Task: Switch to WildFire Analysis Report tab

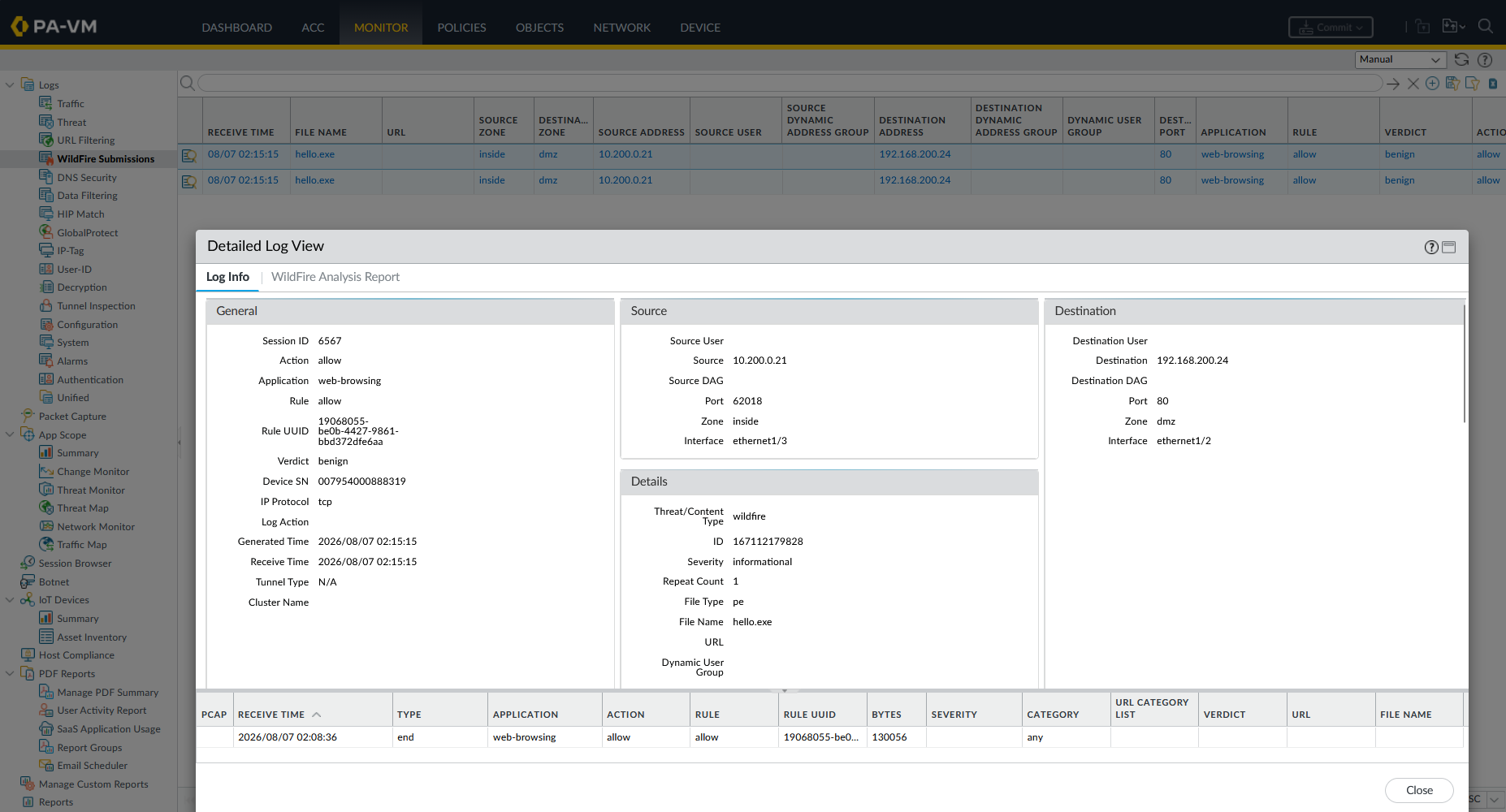Action: pos(335,277)
